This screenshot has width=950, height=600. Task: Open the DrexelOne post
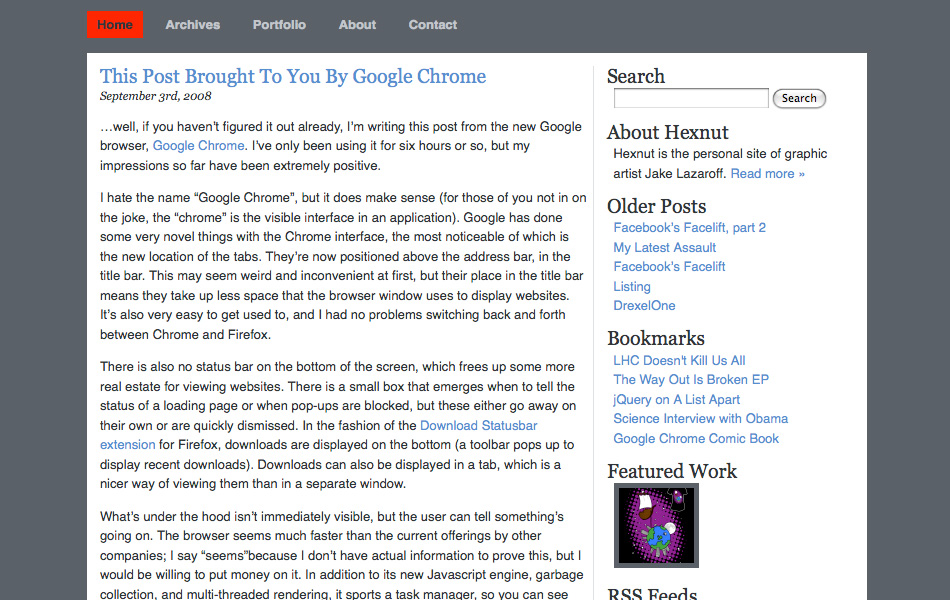point(644,306)
